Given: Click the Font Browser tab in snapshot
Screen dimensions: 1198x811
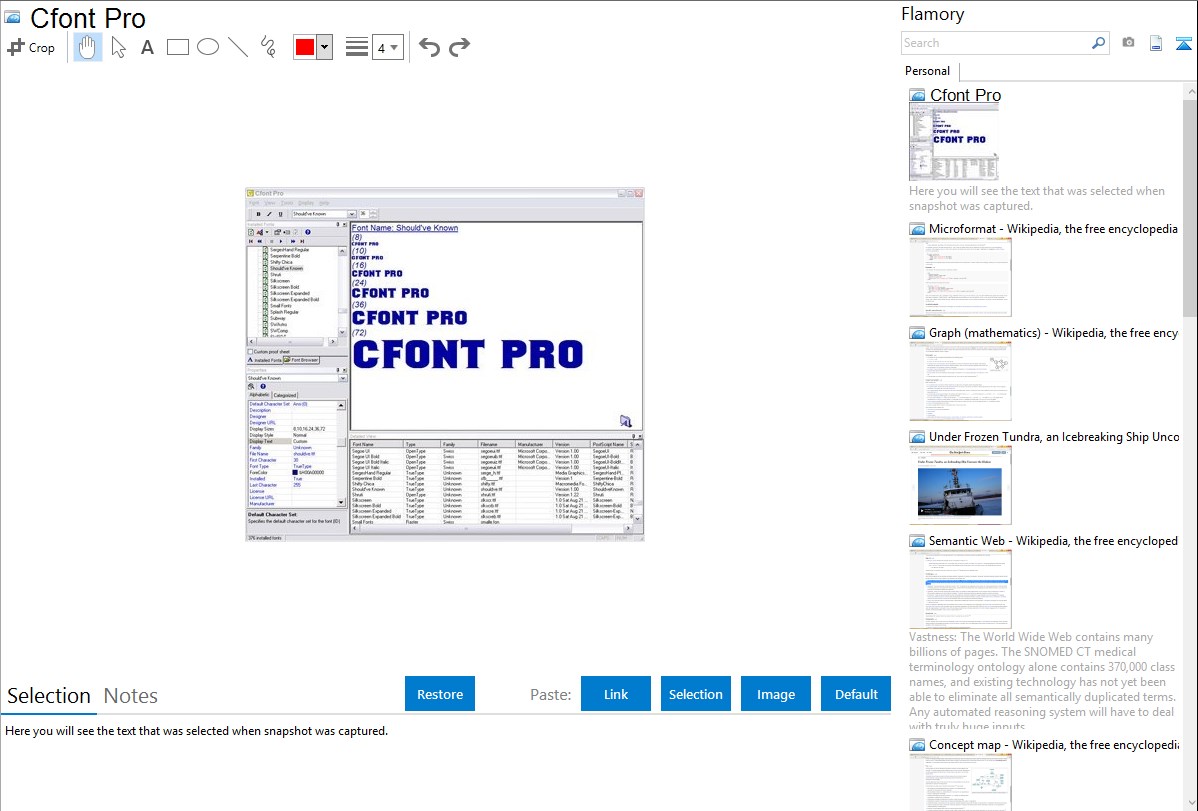Looking at the screenshot, I should pos(302,360).
